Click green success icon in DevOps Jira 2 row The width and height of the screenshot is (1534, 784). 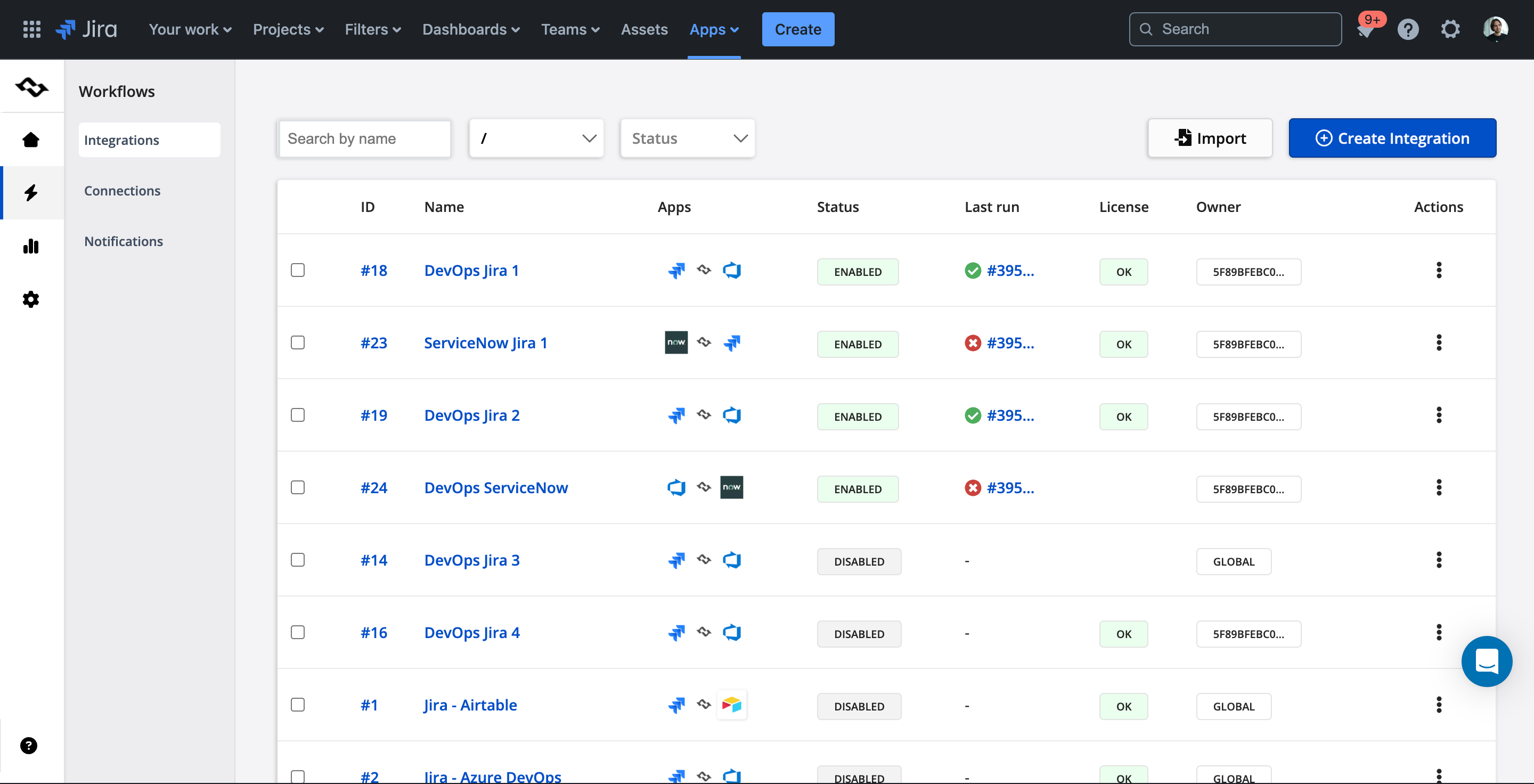tap(973, 415)
